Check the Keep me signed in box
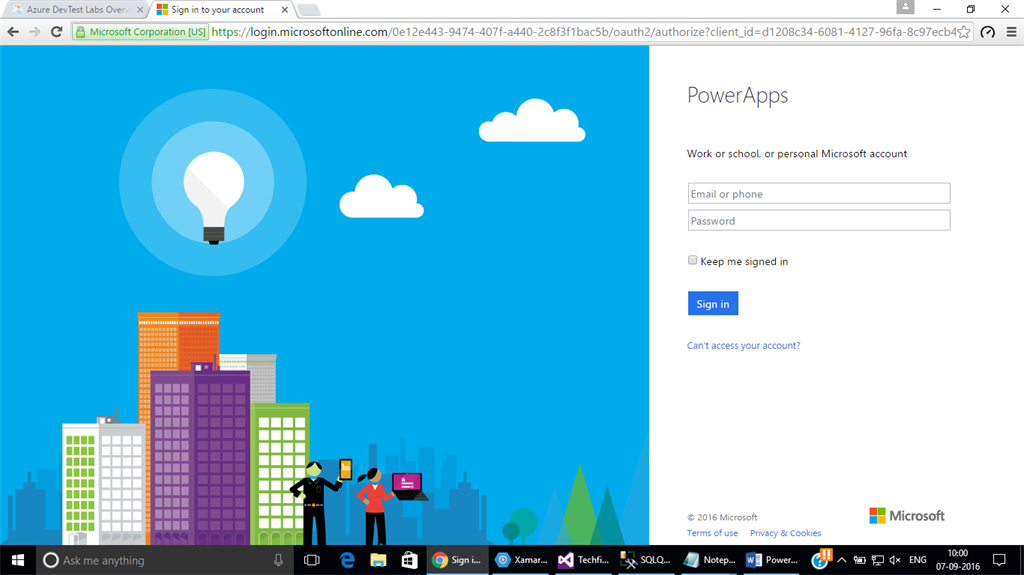 coord(693,260)
